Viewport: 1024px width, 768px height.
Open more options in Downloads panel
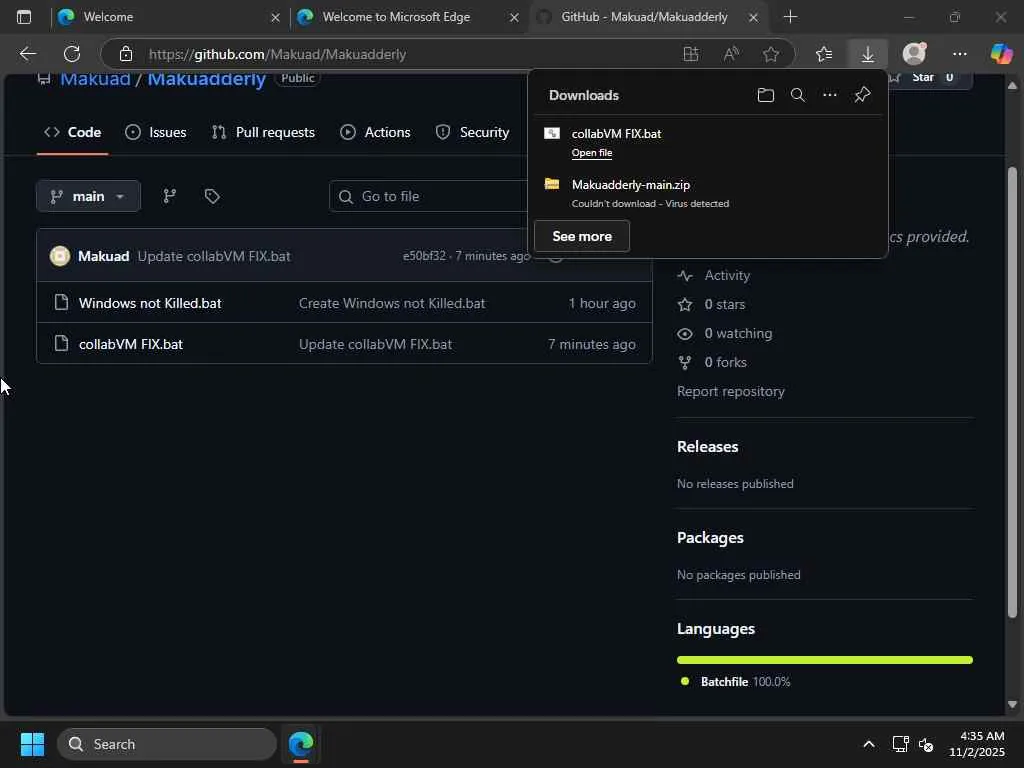pos(829,95)
